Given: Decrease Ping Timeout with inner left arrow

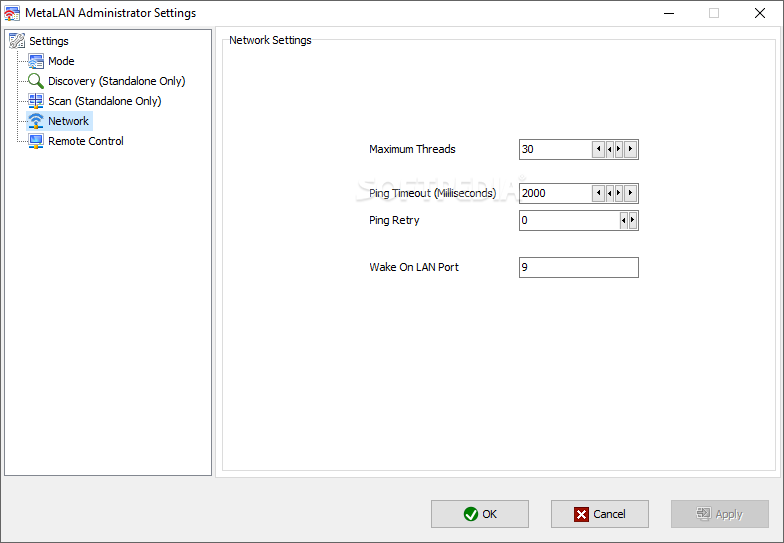Looking at the screenshot, I should click(610, 194).
